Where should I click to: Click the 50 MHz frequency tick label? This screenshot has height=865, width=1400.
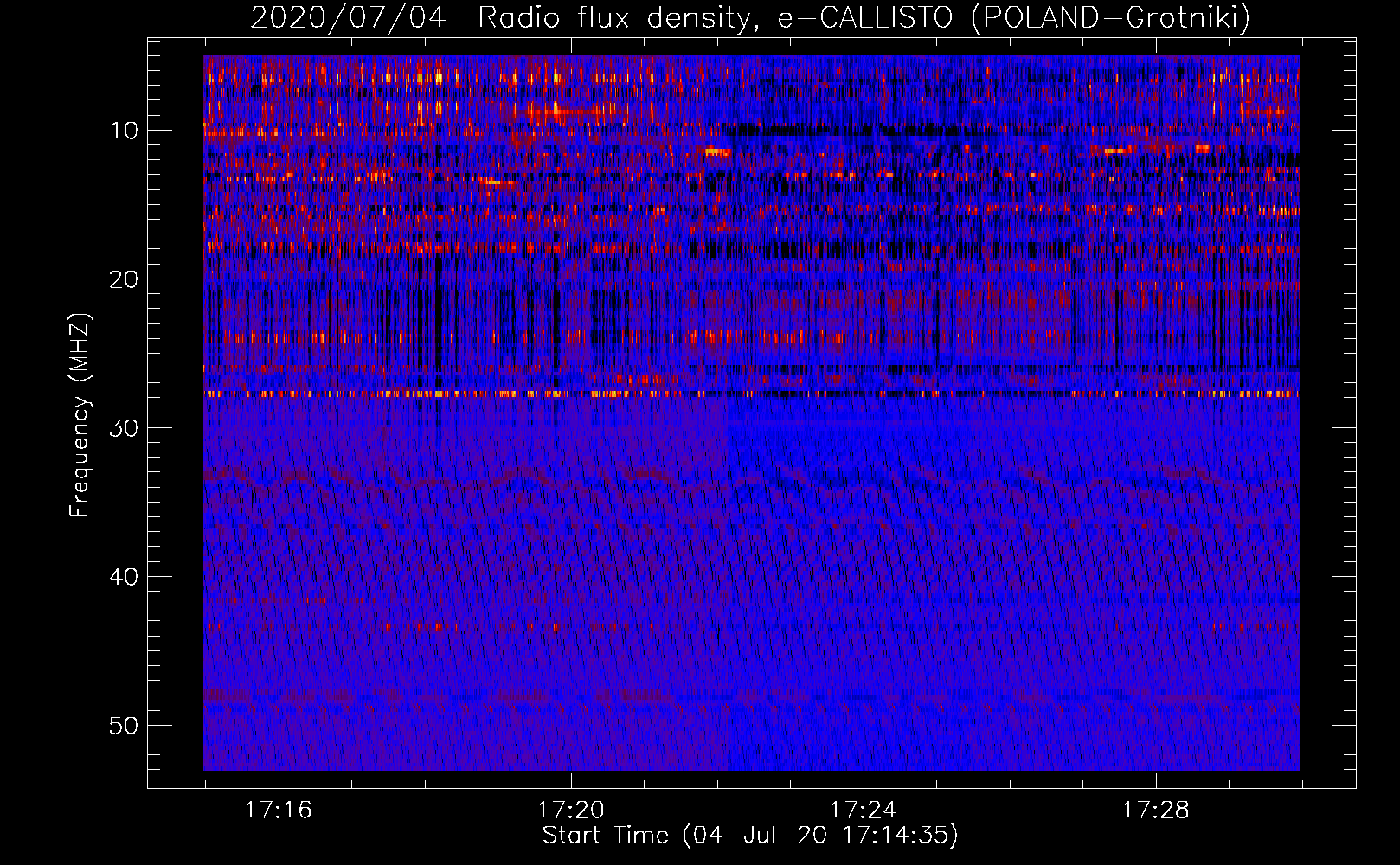[x=124, y=726]
